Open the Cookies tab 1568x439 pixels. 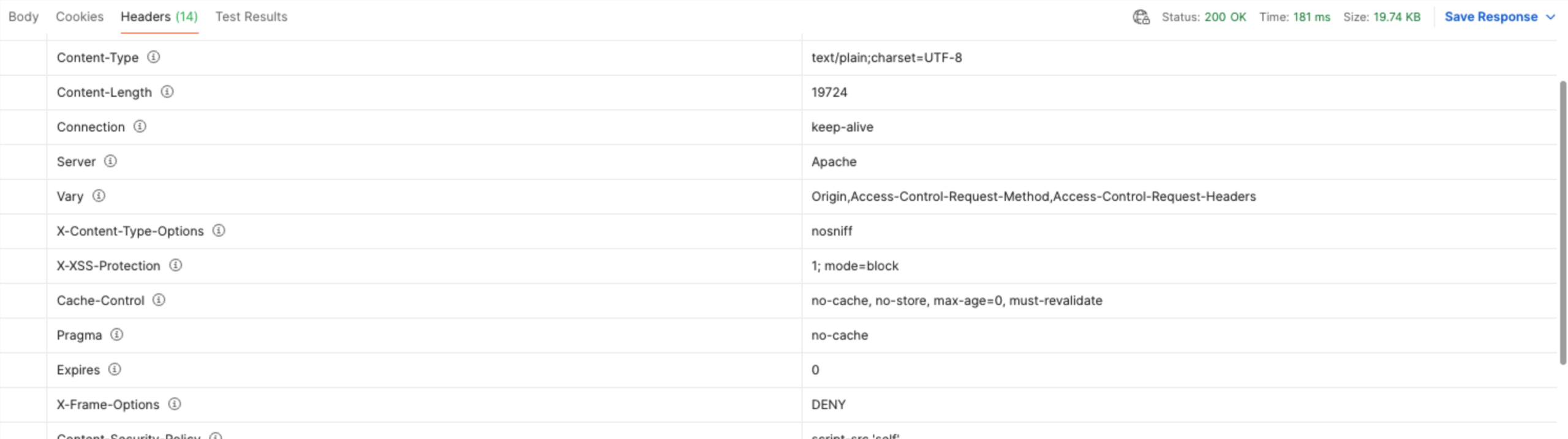tap(80, 17)
